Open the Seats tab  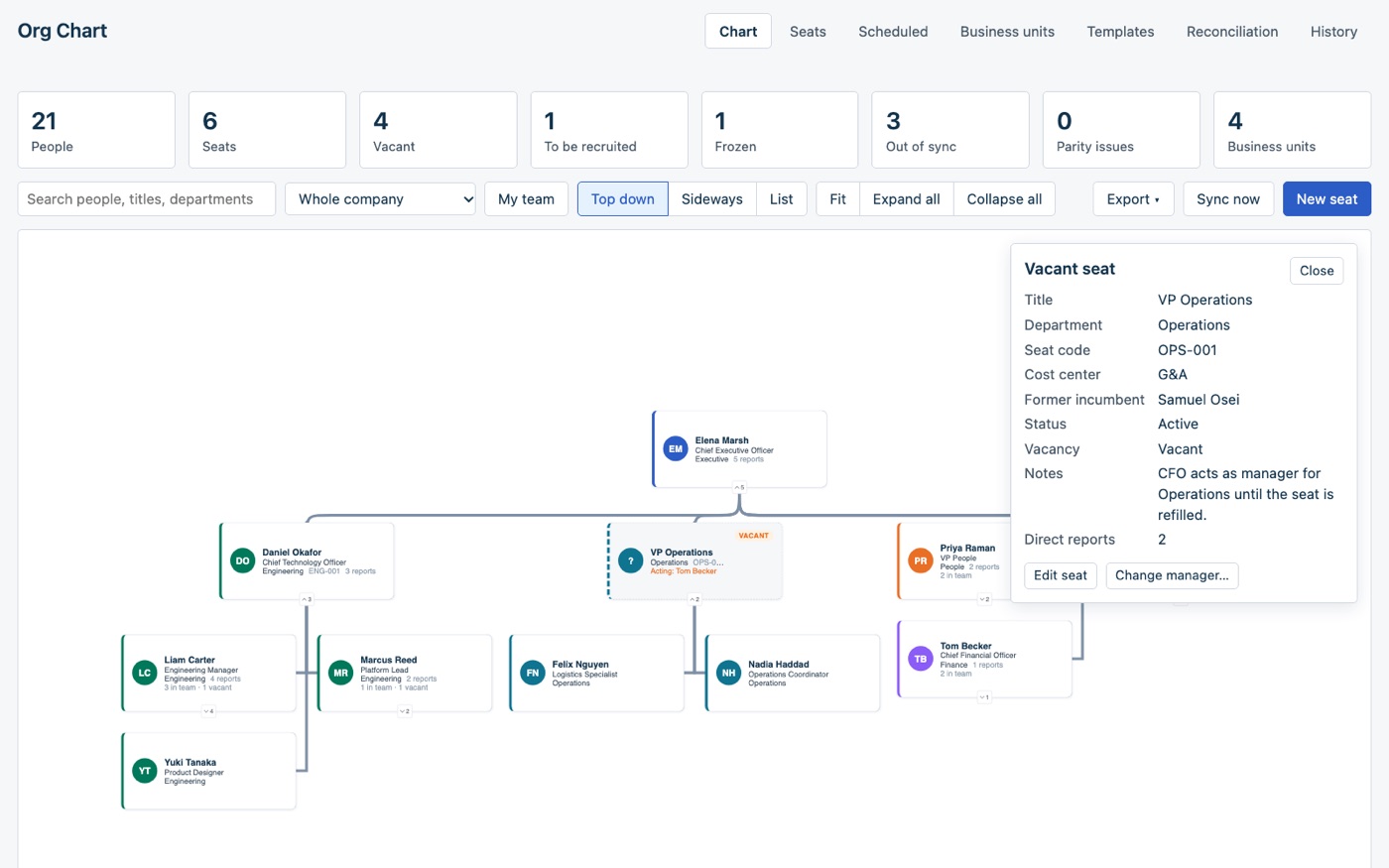click(808, 32)
